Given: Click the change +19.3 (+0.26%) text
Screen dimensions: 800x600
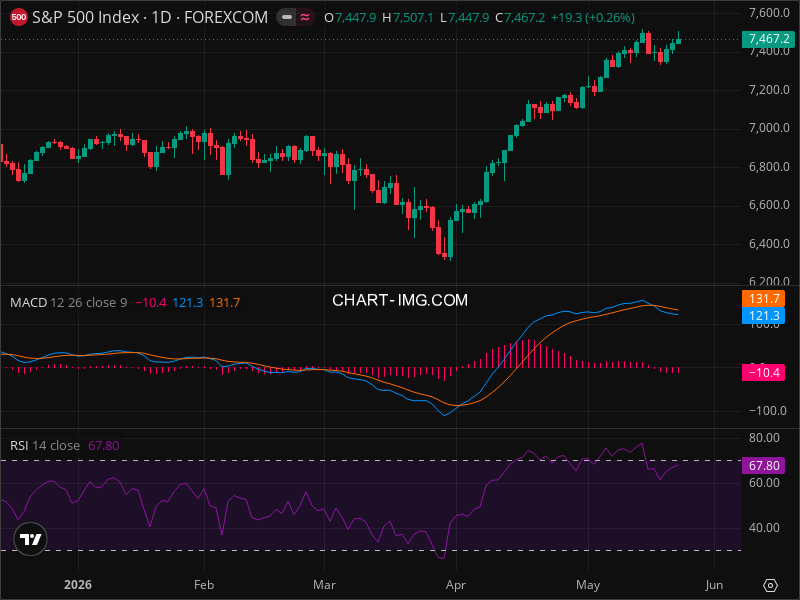Looking at the screenshot, I should [x=593, y=18].
